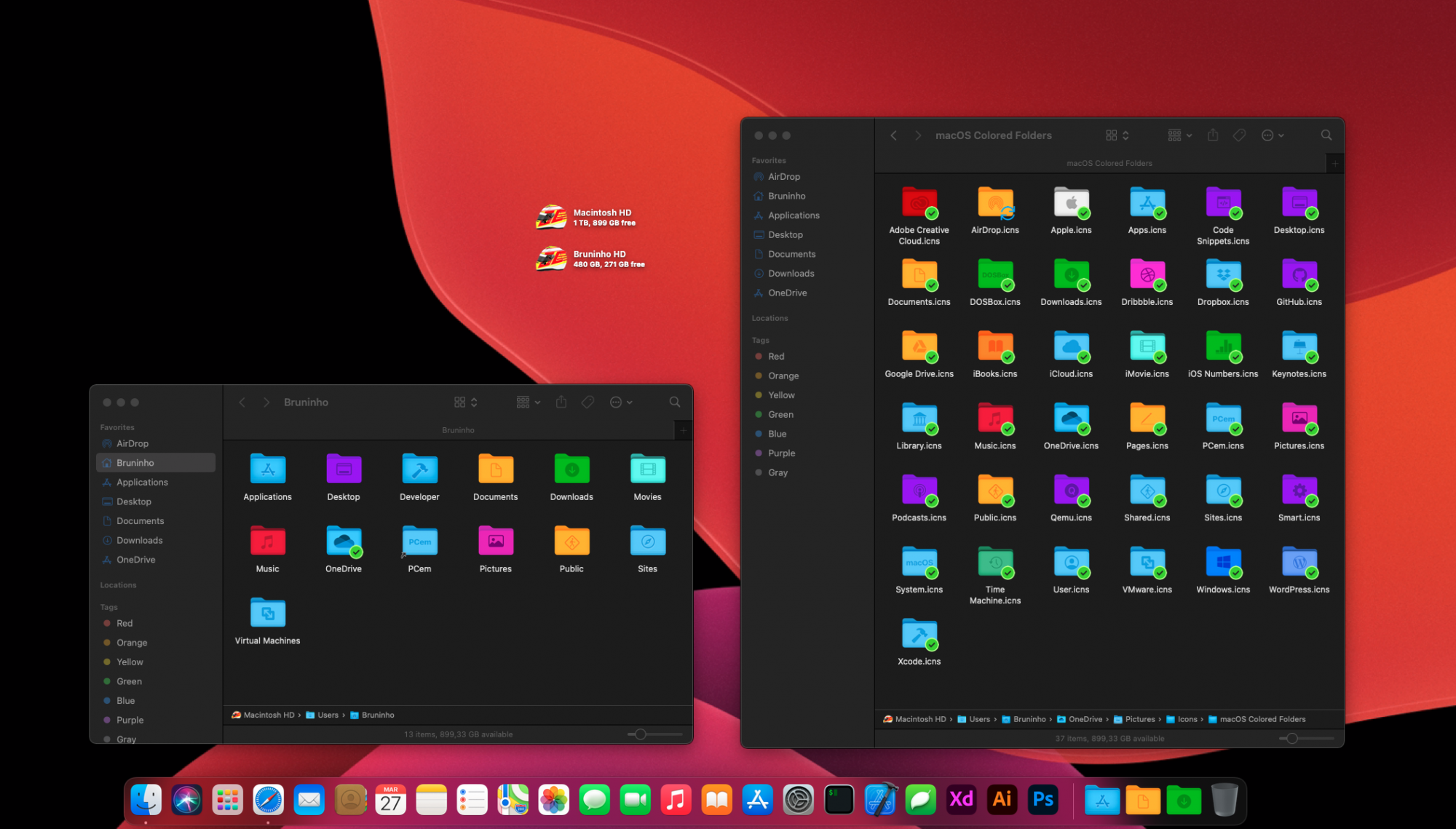
Task: Add new tab in macOS Colored Folders window
Action: [x=1335, y=164]
